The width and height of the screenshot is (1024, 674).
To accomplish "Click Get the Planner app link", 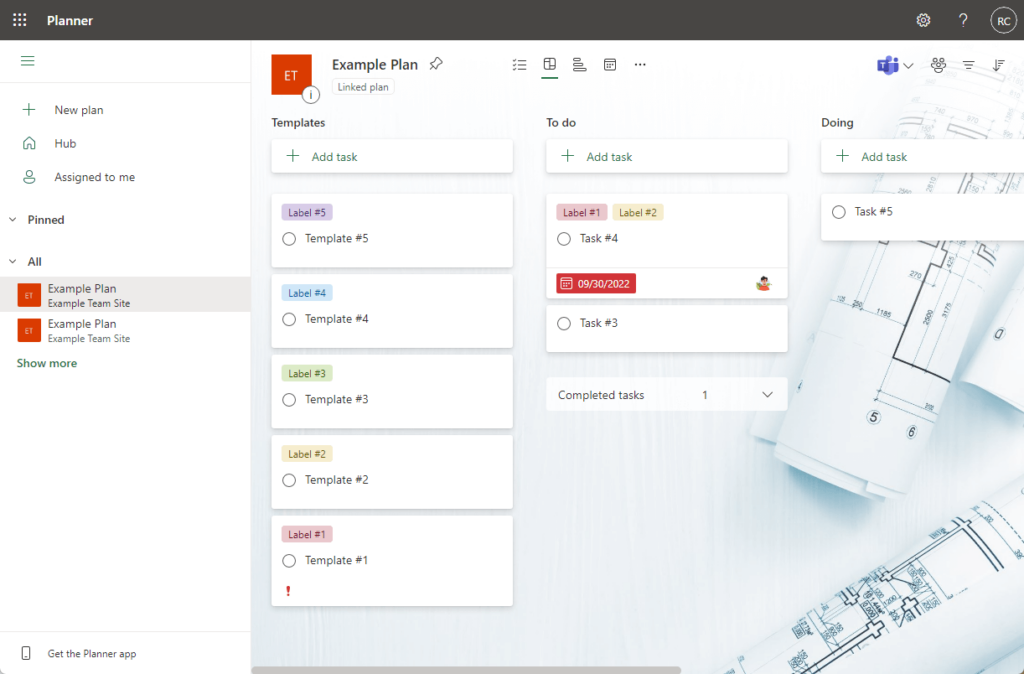I will click(92, 654).
